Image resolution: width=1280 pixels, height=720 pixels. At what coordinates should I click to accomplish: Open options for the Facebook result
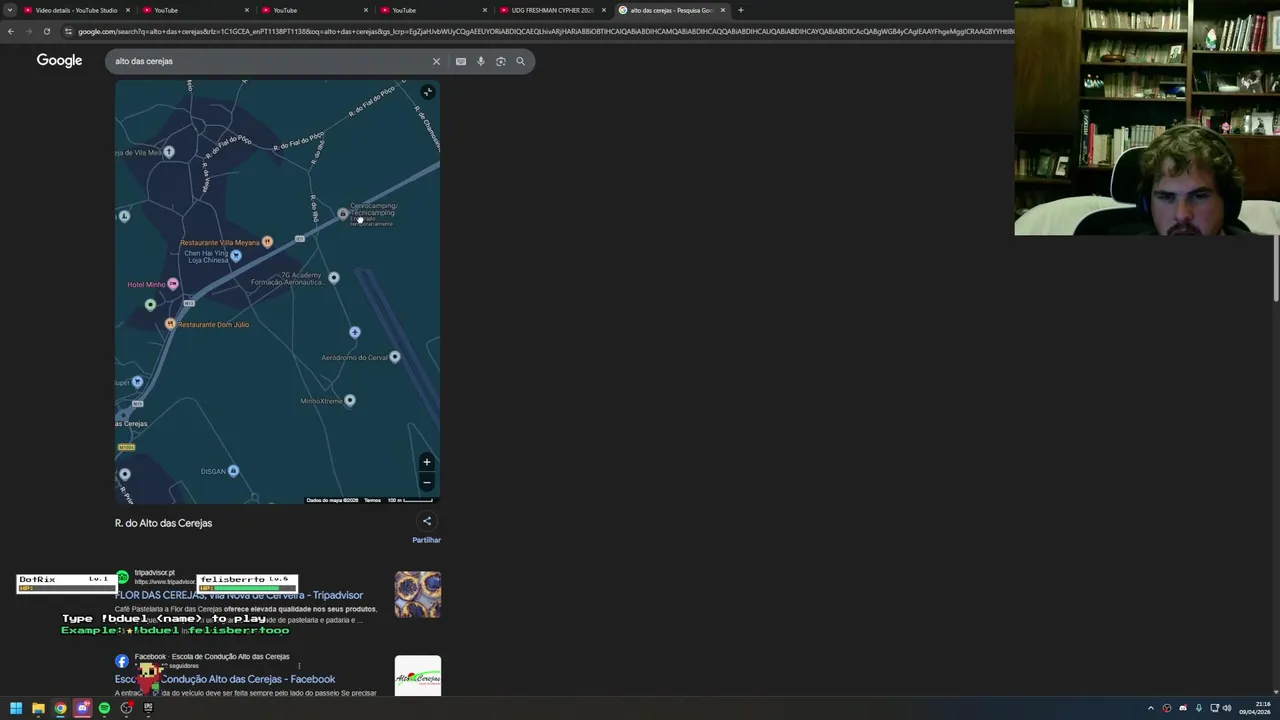click(x=299, y=666)
